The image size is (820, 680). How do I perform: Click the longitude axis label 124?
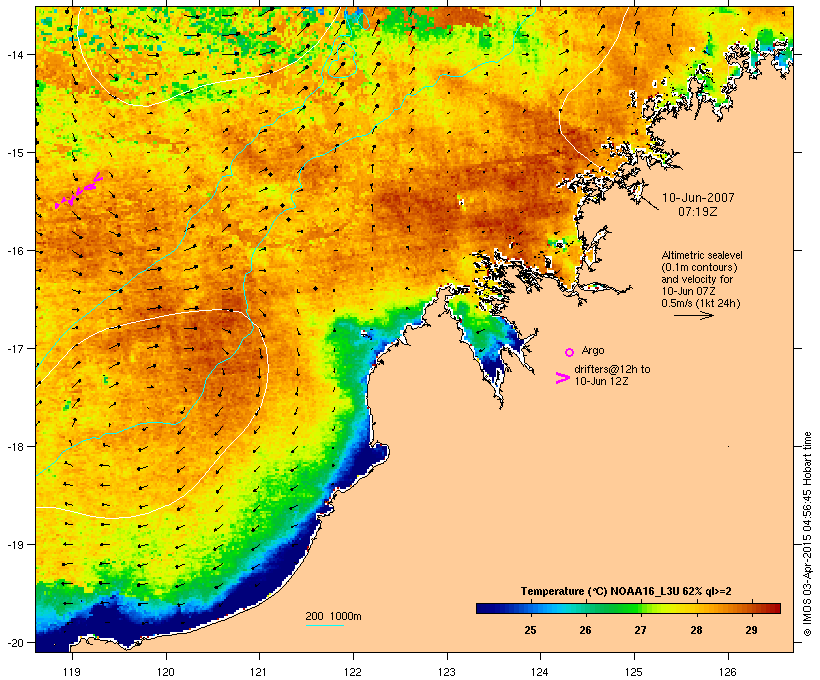(x=540, y=672)
